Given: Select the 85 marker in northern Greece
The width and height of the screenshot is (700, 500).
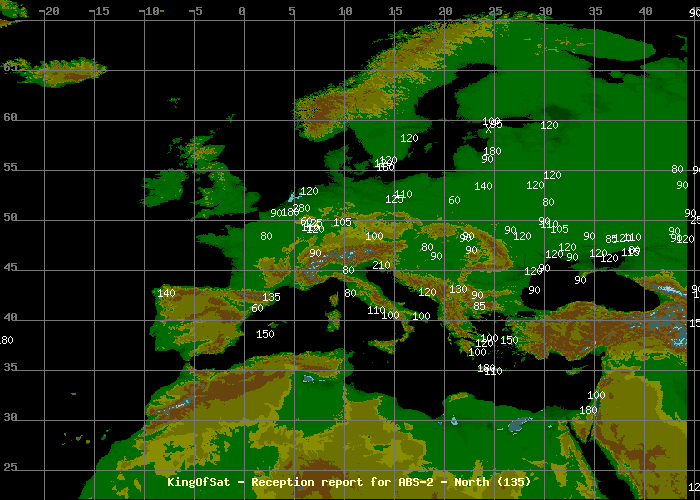Looking at the screenshot, I should pos(480,306).
